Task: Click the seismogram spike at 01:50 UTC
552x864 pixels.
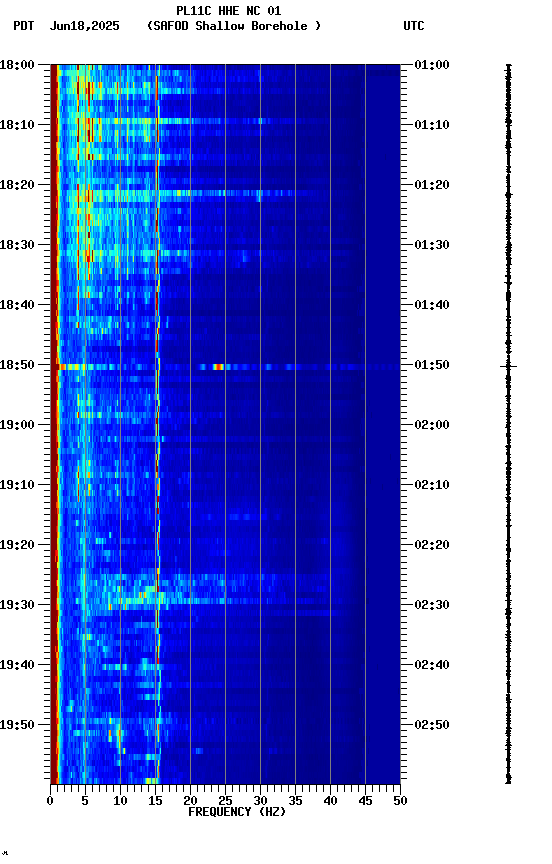Action: (x=508, y=366)
